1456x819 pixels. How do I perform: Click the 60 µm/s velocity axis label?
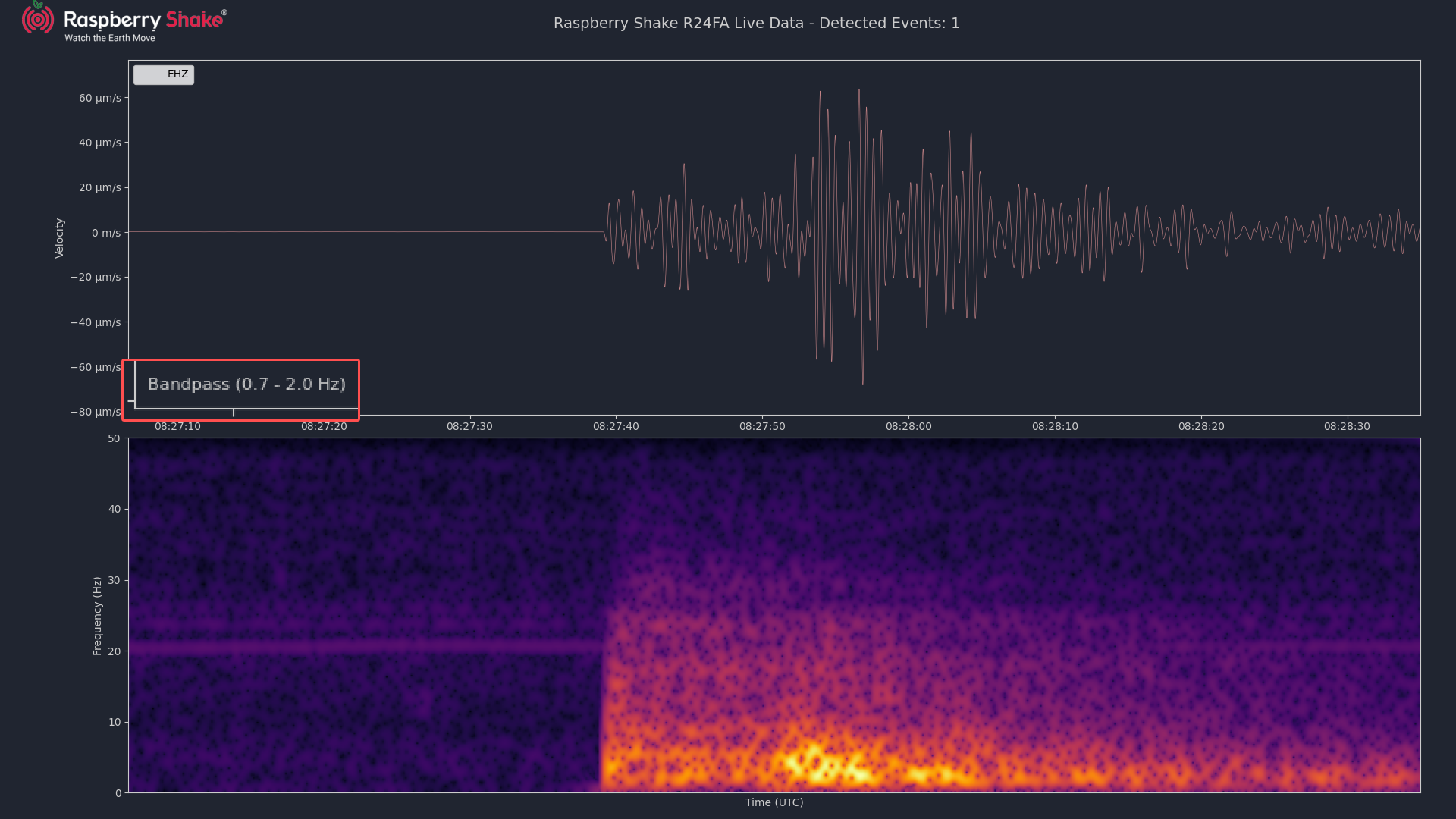pyautogui.click(x=100, y=98)
